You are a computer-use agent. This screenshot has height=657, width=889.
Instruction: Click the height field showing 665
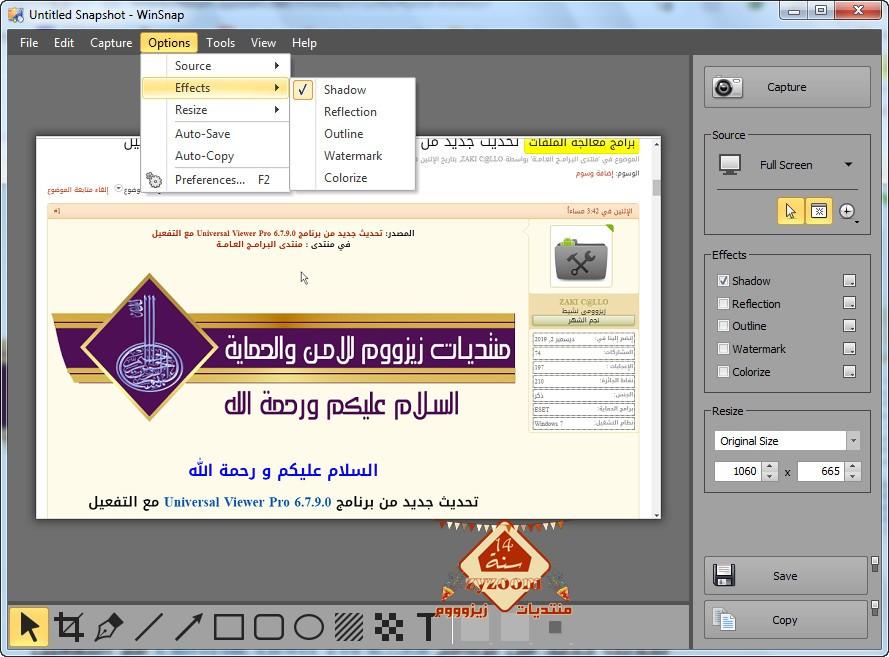tap(821, 471)
